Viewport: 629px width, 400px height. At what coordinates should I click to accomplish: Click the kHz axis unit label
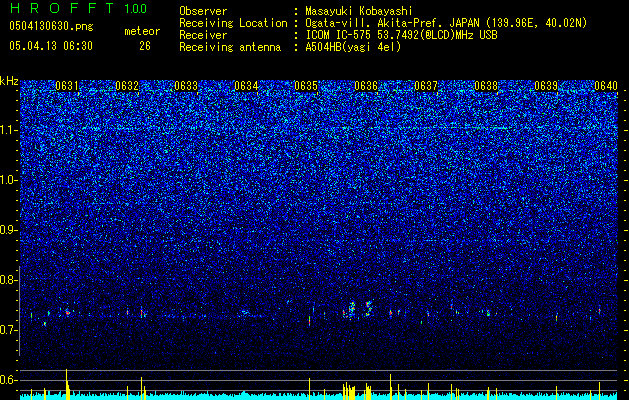coord(9,81)
